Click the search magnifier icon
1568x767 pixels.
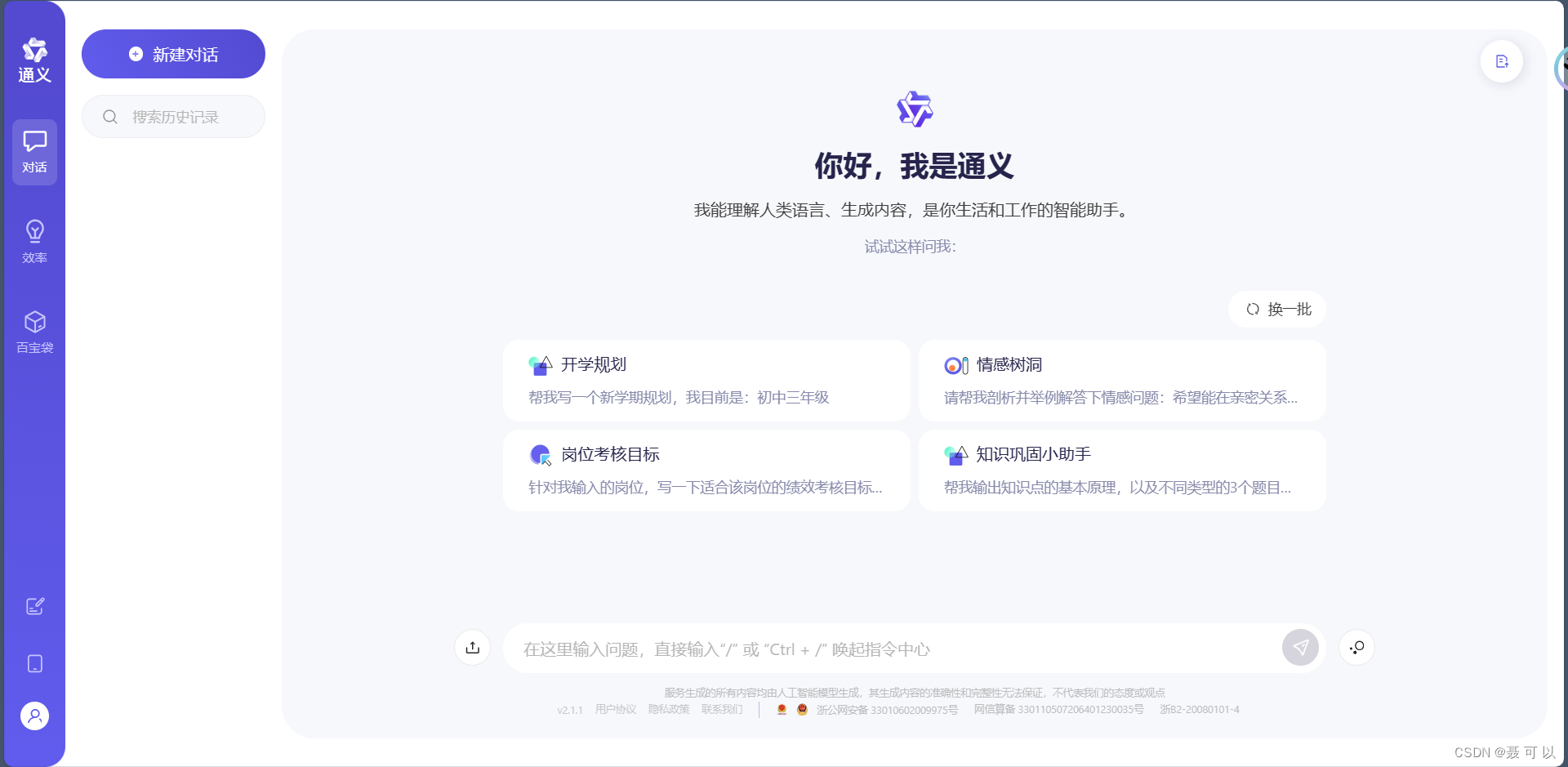(110, 117)
